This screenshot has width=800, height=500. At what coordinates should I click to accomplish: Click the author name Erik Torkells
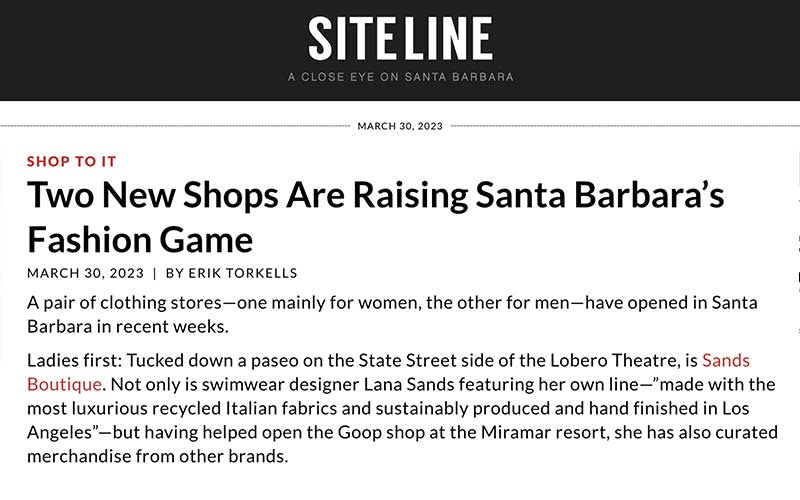pyautogui.click(x=242, y=273)
